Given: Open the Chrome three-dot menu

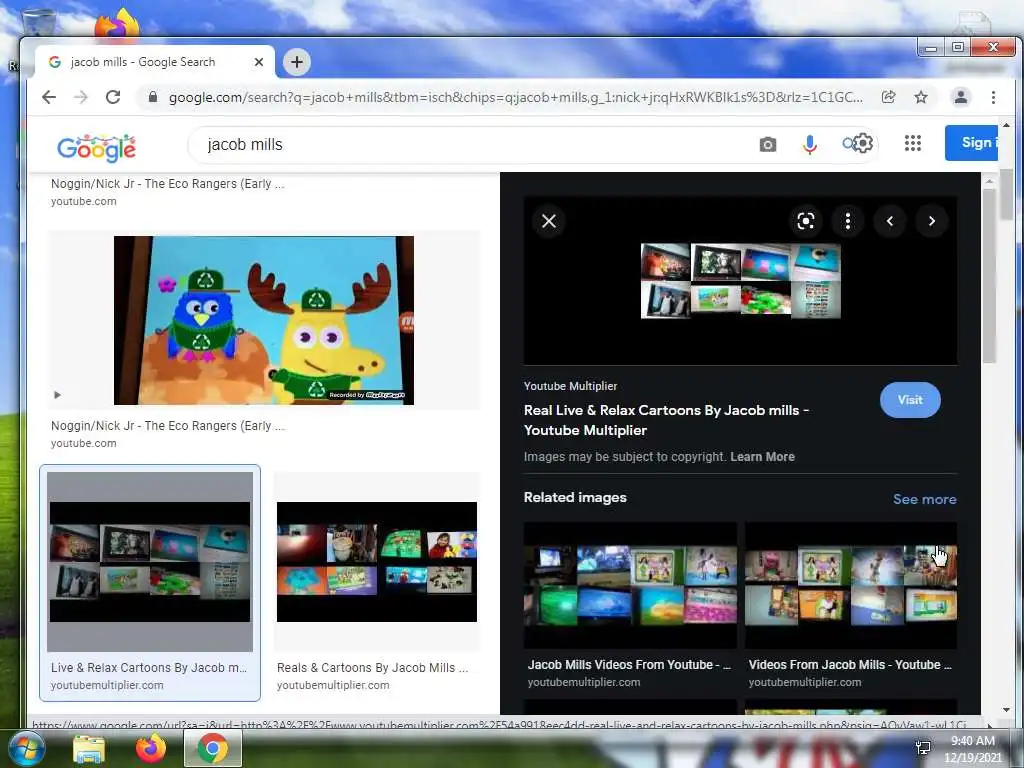Looking at the screenshot, I should tap(993, 97).
